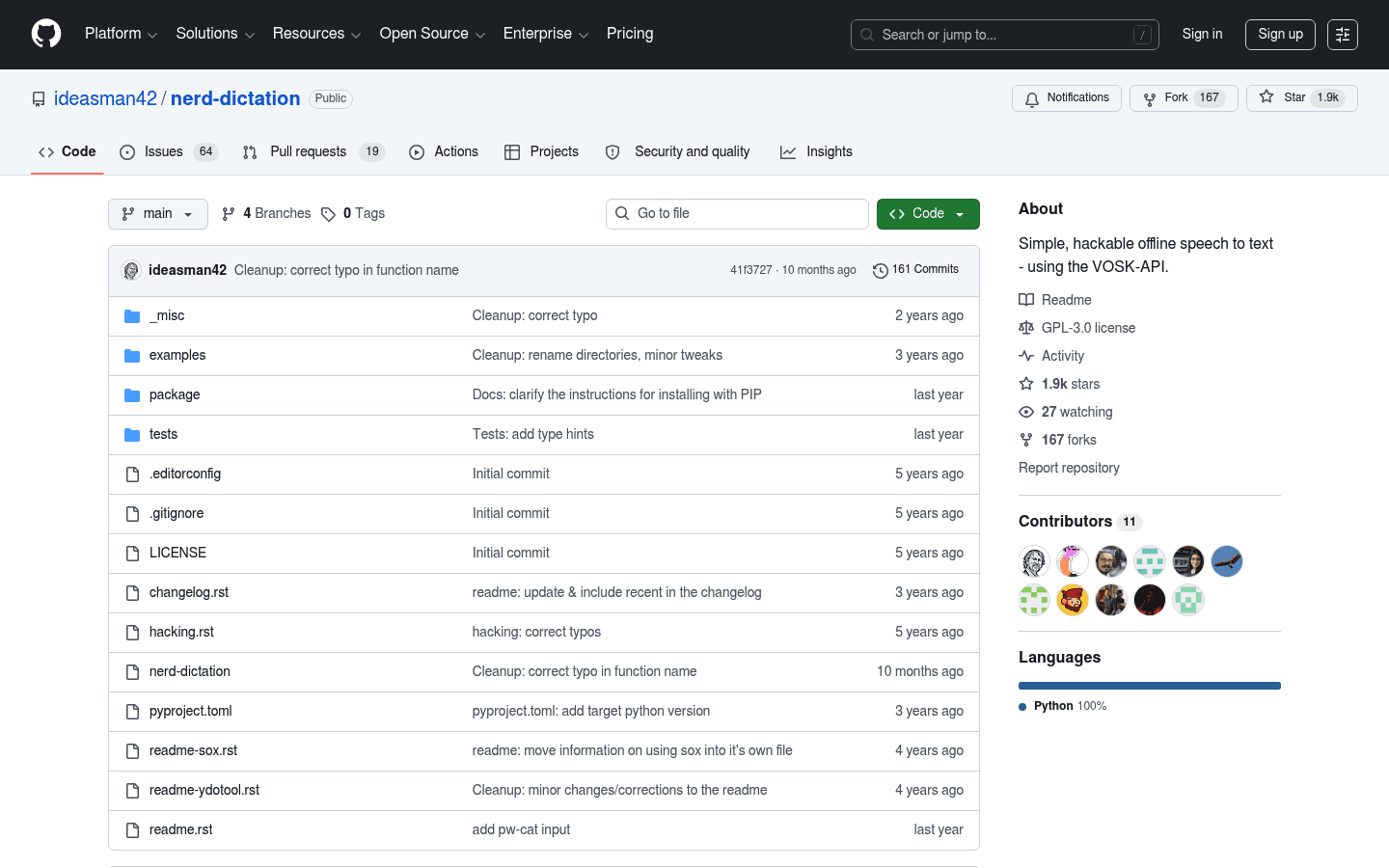
Task: Click the star icon on Star button
Action: [x=1266, y=97]
